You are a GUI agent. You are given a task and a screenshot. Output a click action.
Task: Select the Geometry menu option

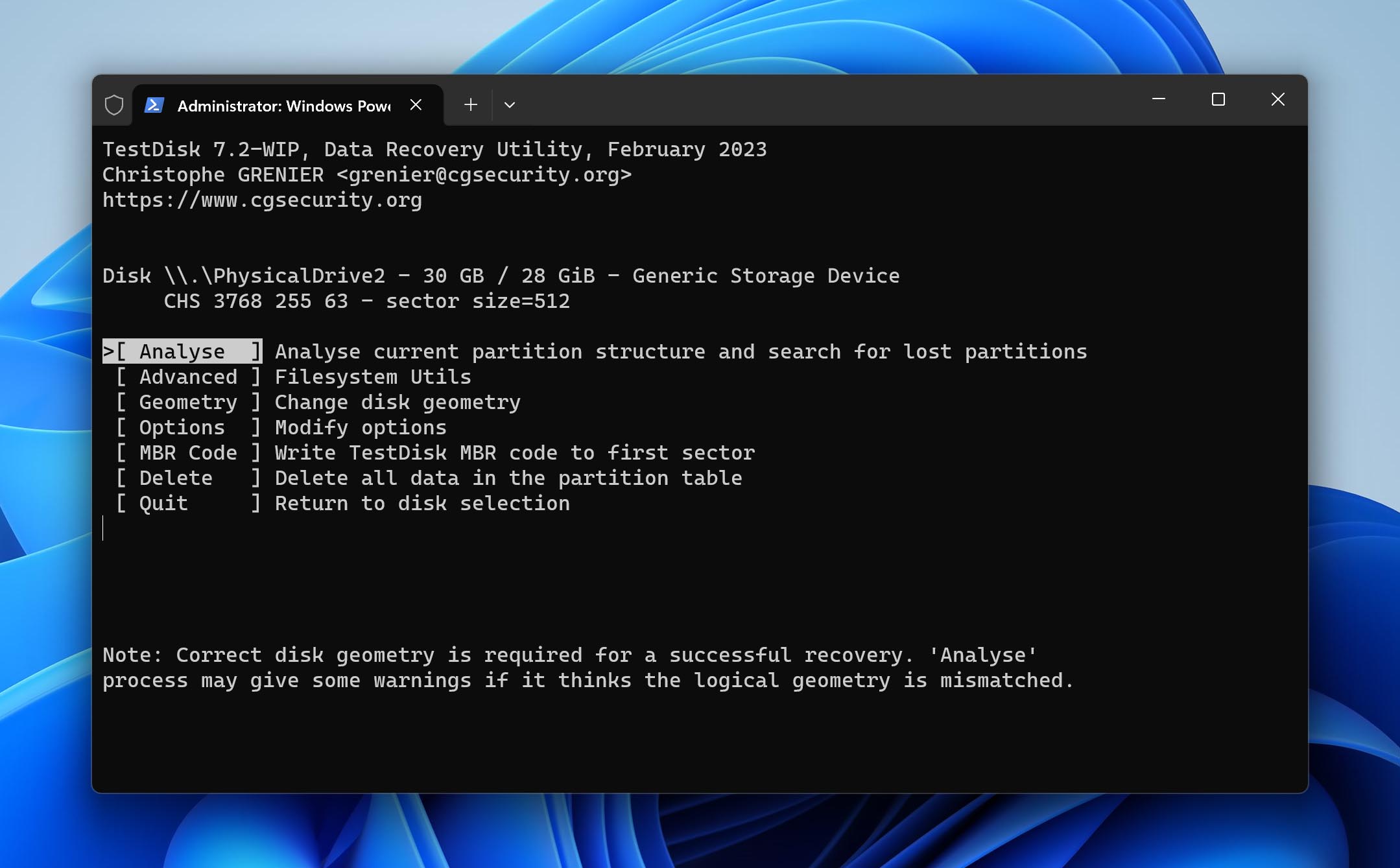189,402
